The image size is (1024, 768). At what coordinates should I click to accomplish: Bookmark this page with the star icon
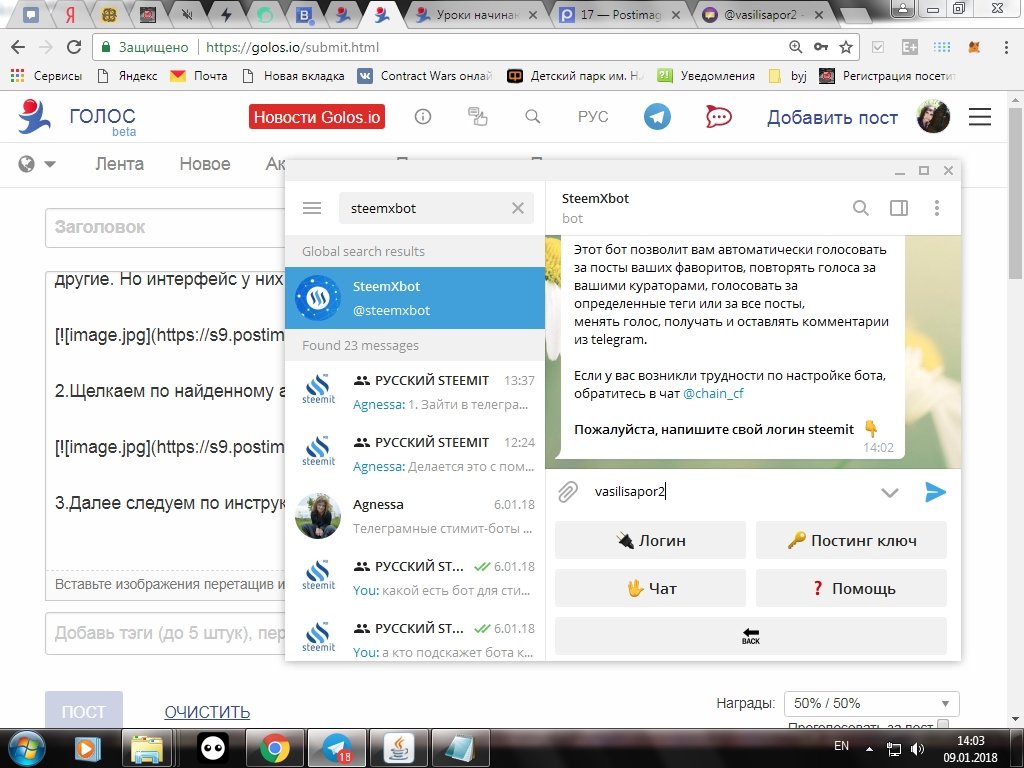846,47
